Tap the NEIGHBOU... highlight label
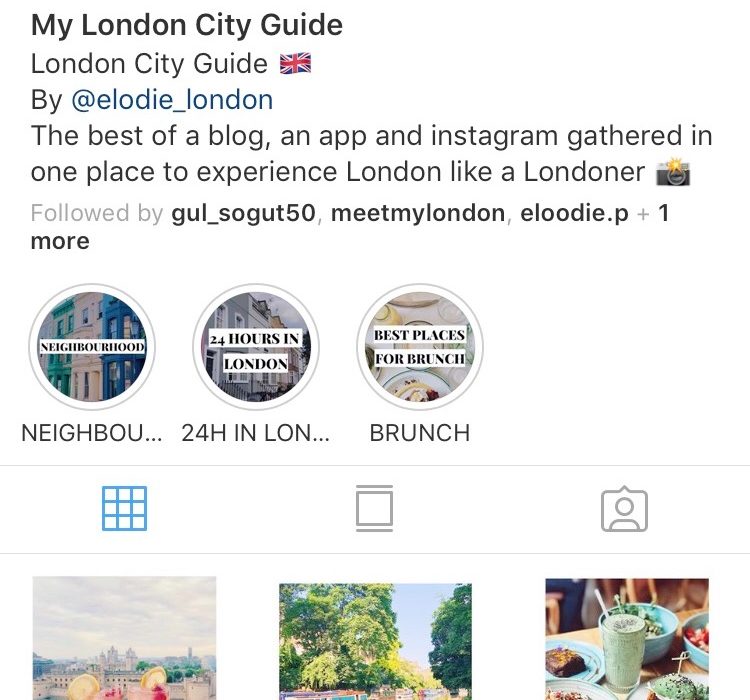Screen dimensions: 750x700 point(92,433)
